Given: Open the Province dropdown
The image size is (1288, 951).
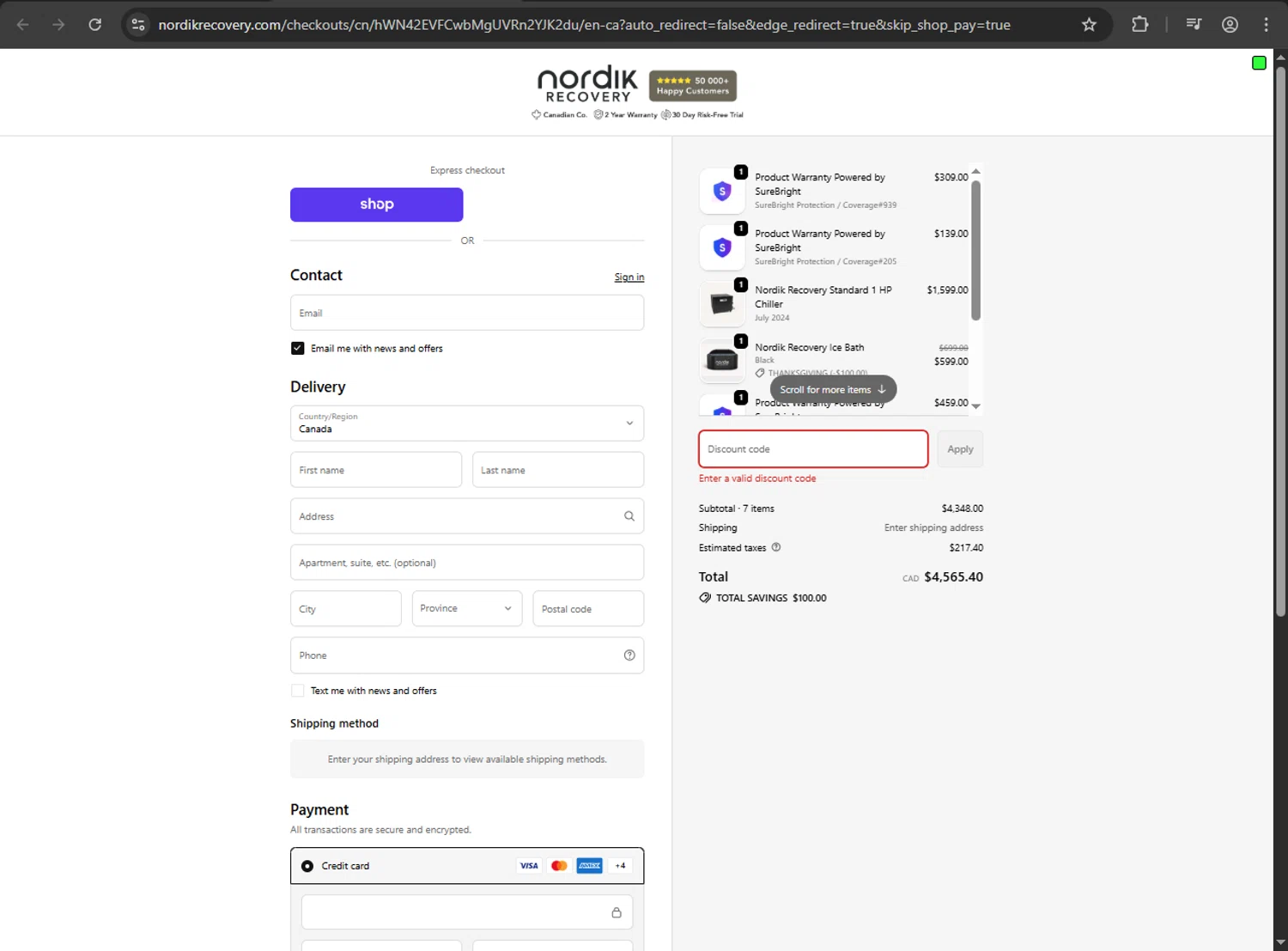Looking at the screenshot, I should pyautogui.click(x=467, y=608).
